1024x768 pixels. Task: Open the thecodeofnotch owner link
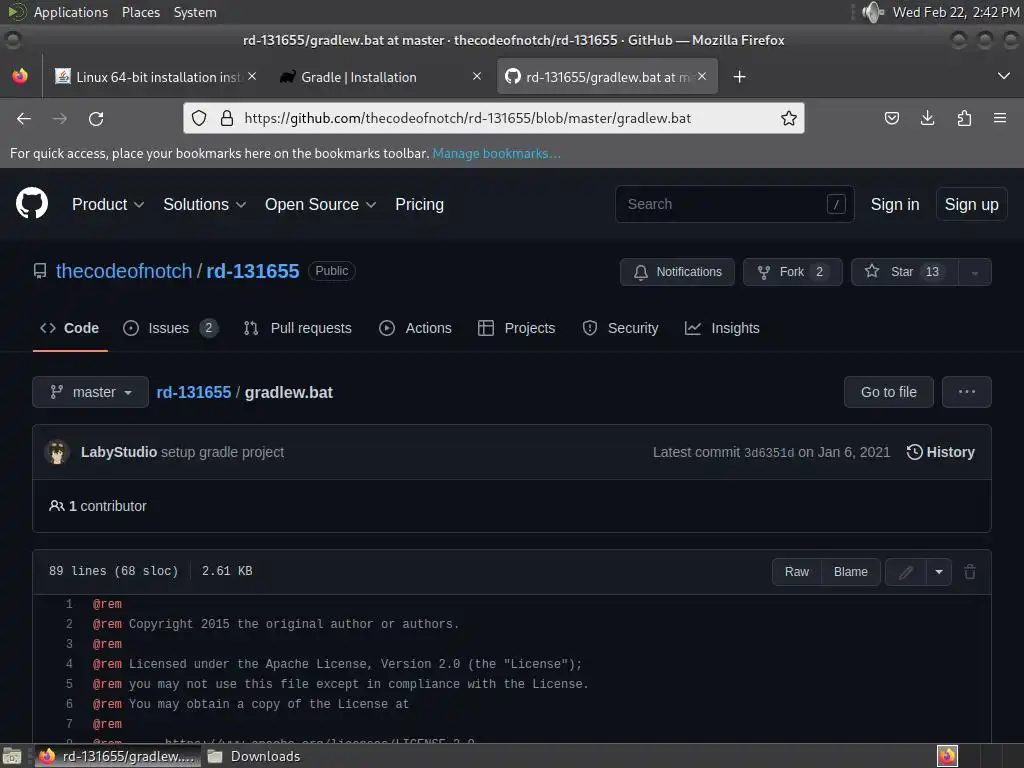(123, 271)
